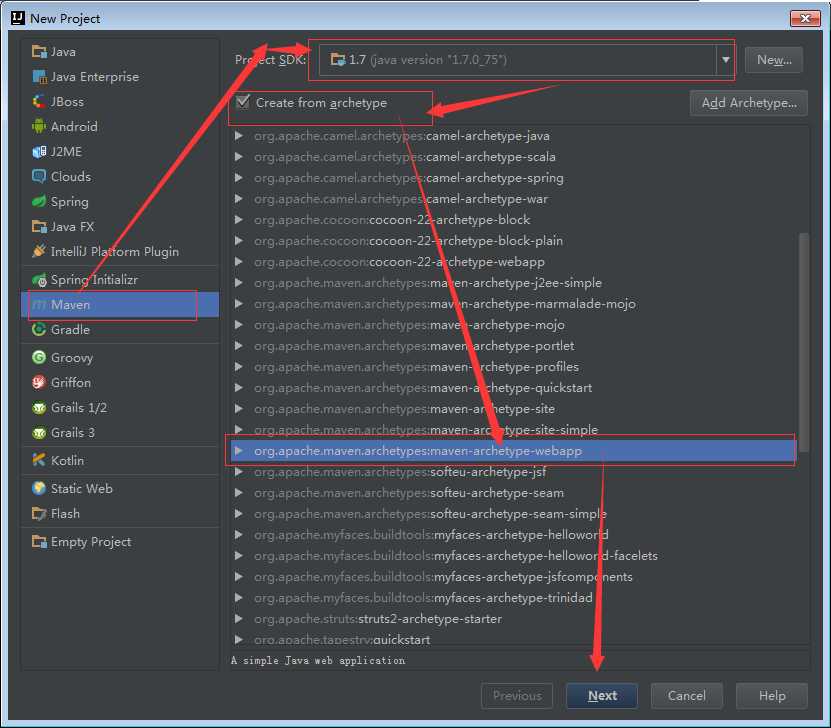
Task: Select the Kotlin icon
Action: pos(39,460)
